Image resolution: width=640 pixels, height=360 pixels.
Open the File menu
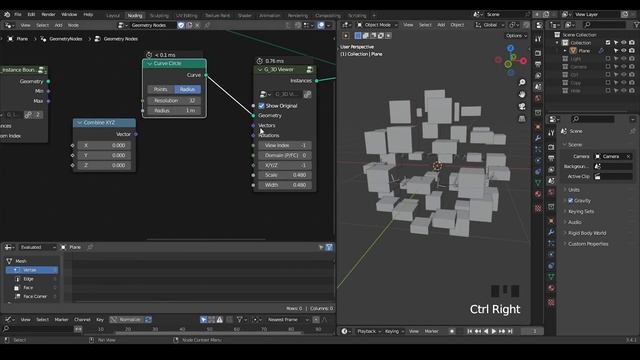click(18, 14)
